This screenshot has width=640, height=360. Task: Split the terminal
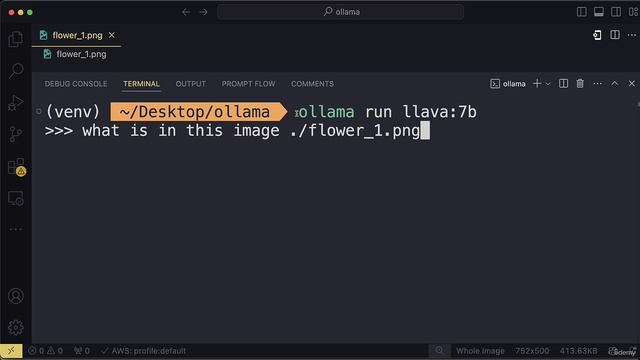pyautogui.click(x=563, y=84)
